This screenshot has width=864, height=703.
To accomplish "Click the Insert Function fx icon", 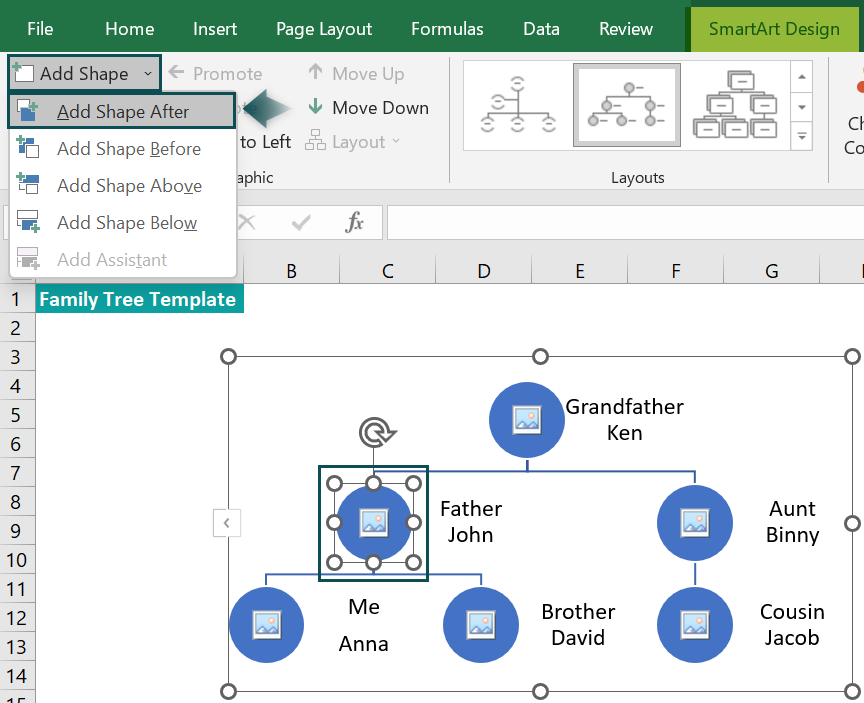I will pos(354,223).
